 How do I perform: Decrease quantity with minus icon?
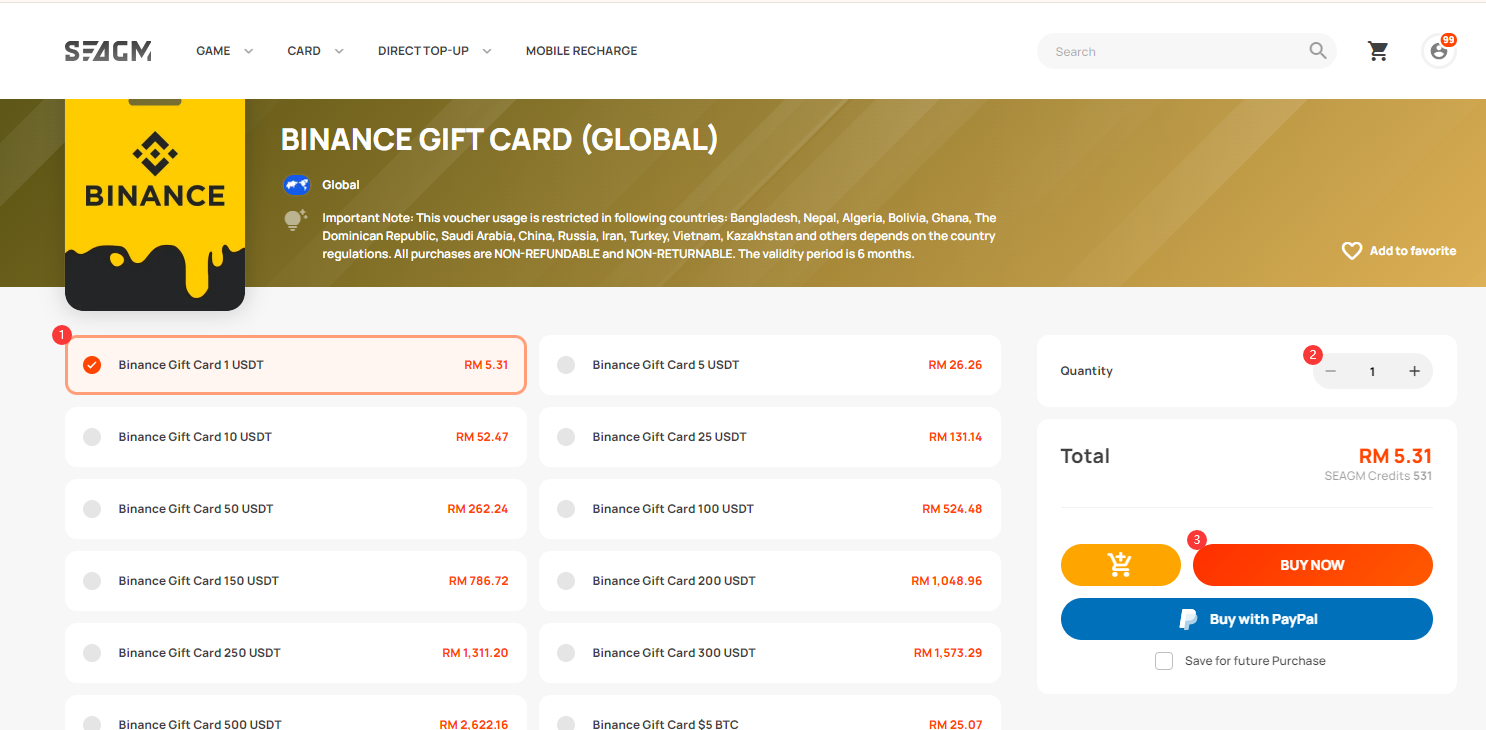pyautogui.click(x=1331, y=371)
